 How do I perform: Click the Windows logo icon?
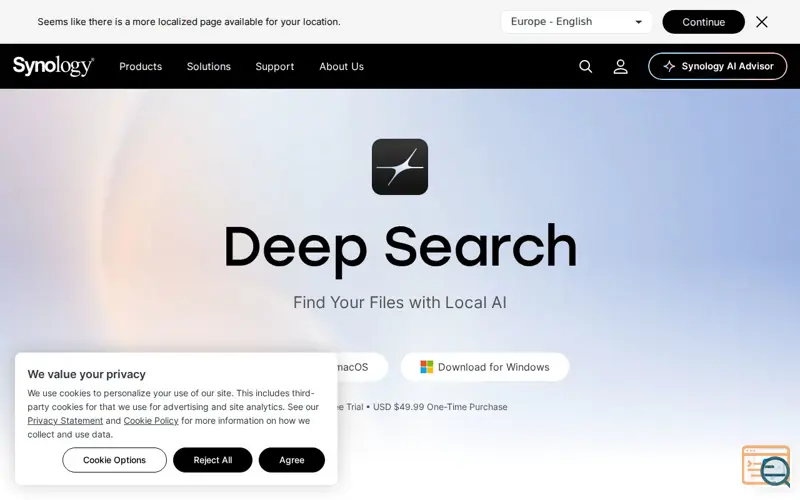pos(427,367)
